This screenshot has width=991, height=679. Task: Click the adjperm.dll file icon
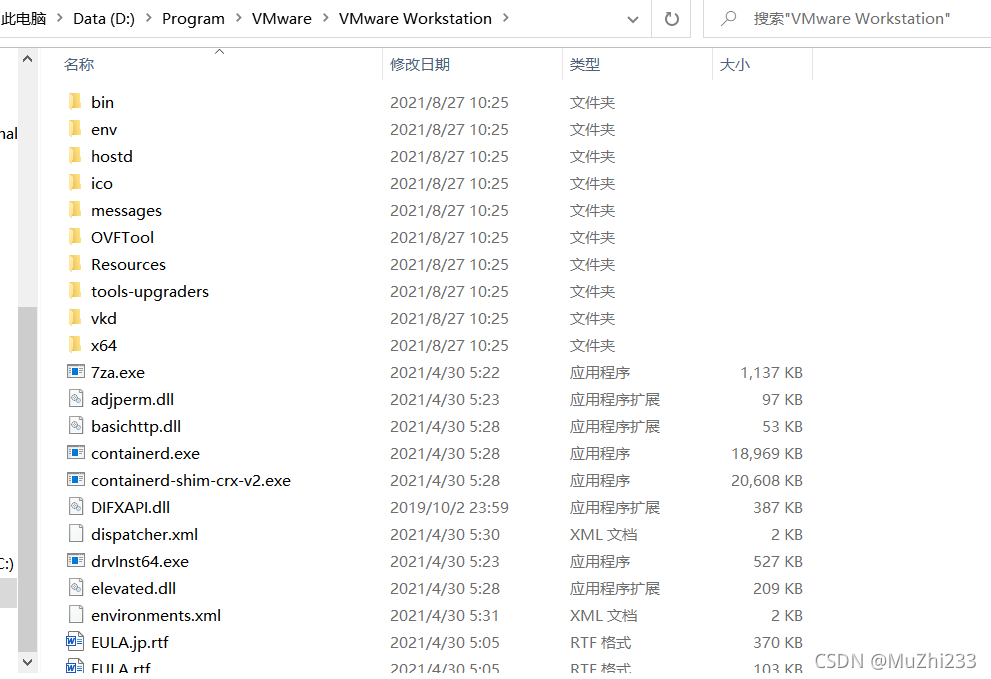pyautogui.click(x=76, y=399)
